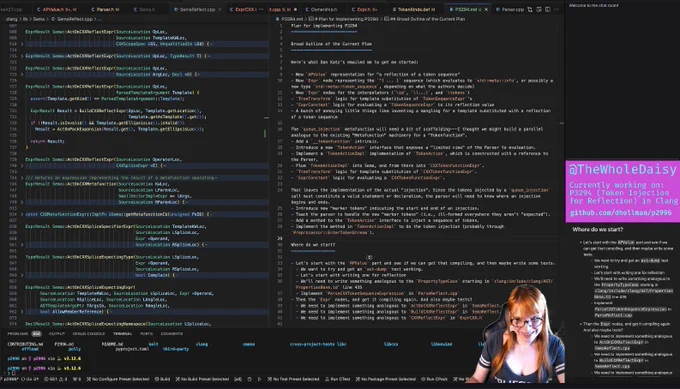Open the COMMENTS panel tab

click(172, 333)
